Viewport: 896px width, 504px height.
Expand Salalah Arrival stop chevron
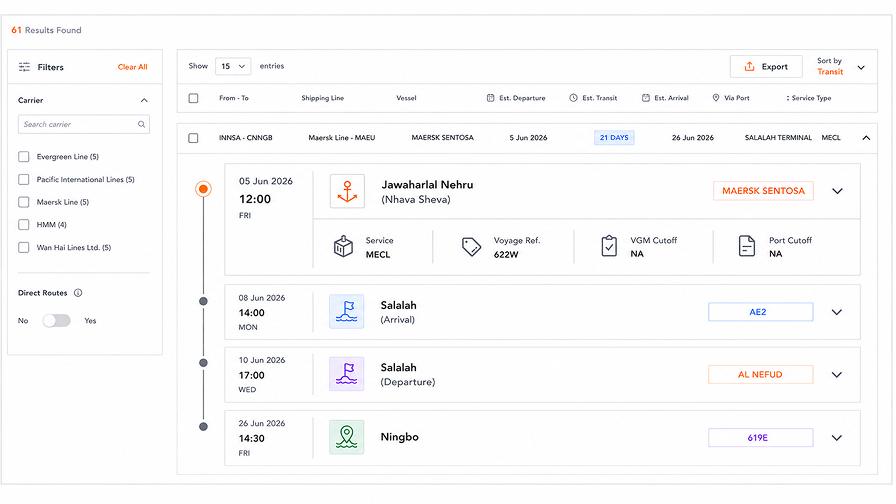pos(837,312)
